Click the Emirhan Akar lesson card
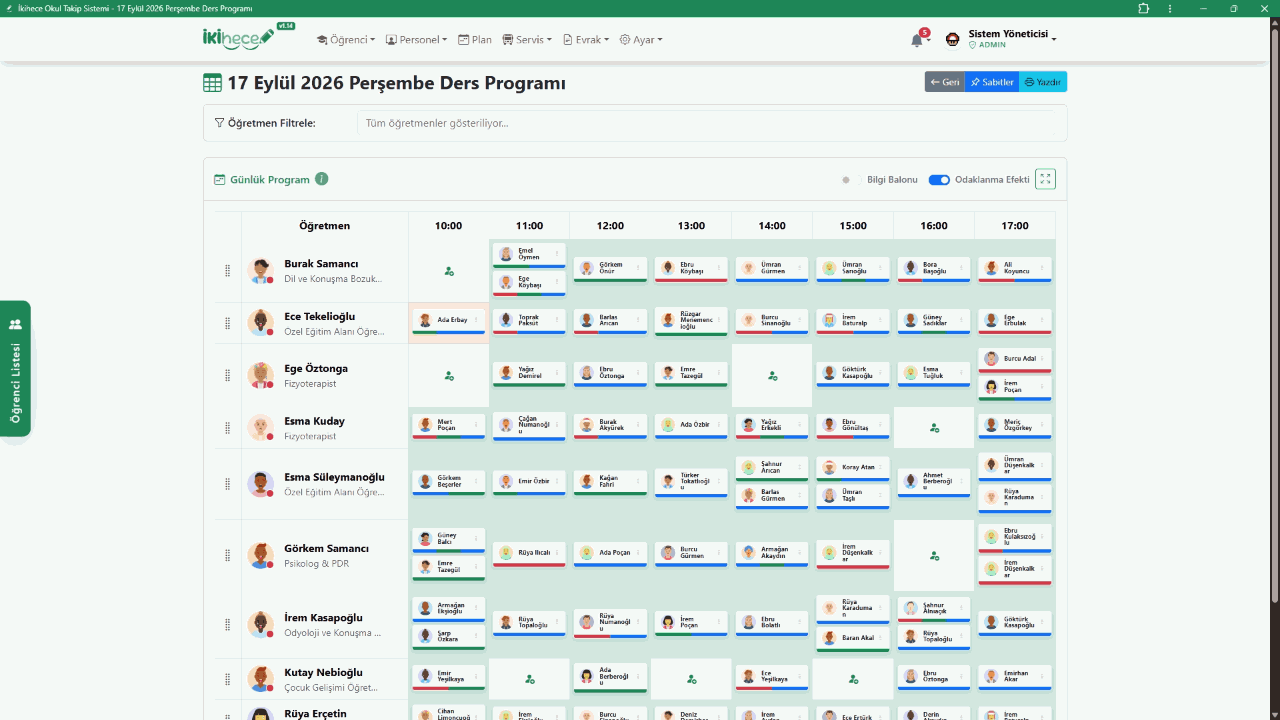The height and width of the screenshot is (720, 1280). pos(1014,677)
